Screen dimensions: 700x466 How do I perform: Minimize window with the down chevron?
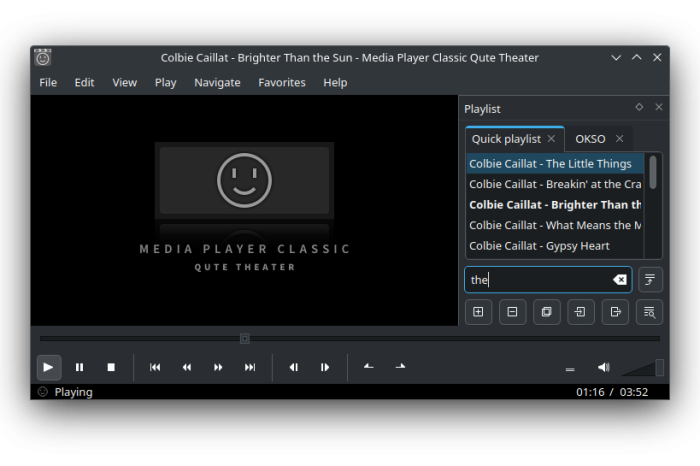coord(616,58)
